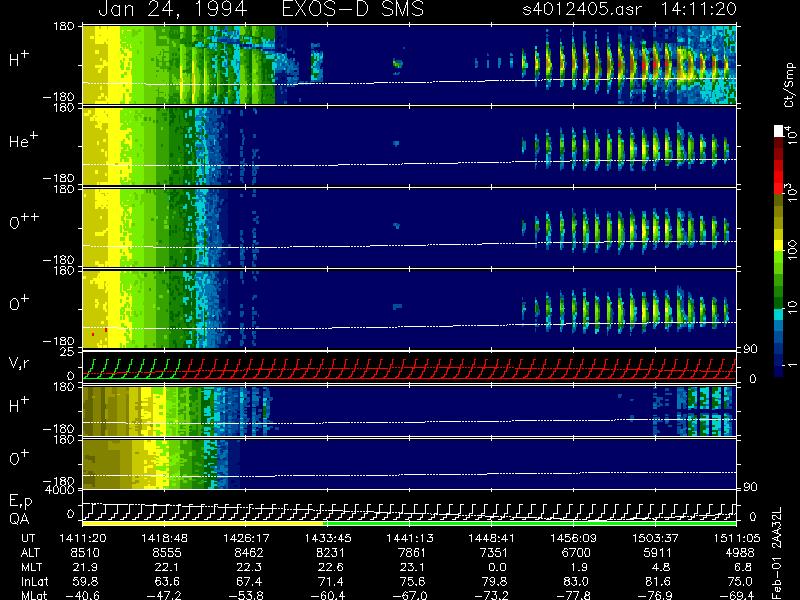Viewport: 800px width, 600px height.
Task: Select the "EXOS-D SMS" title text
Action: click(353, 10)
